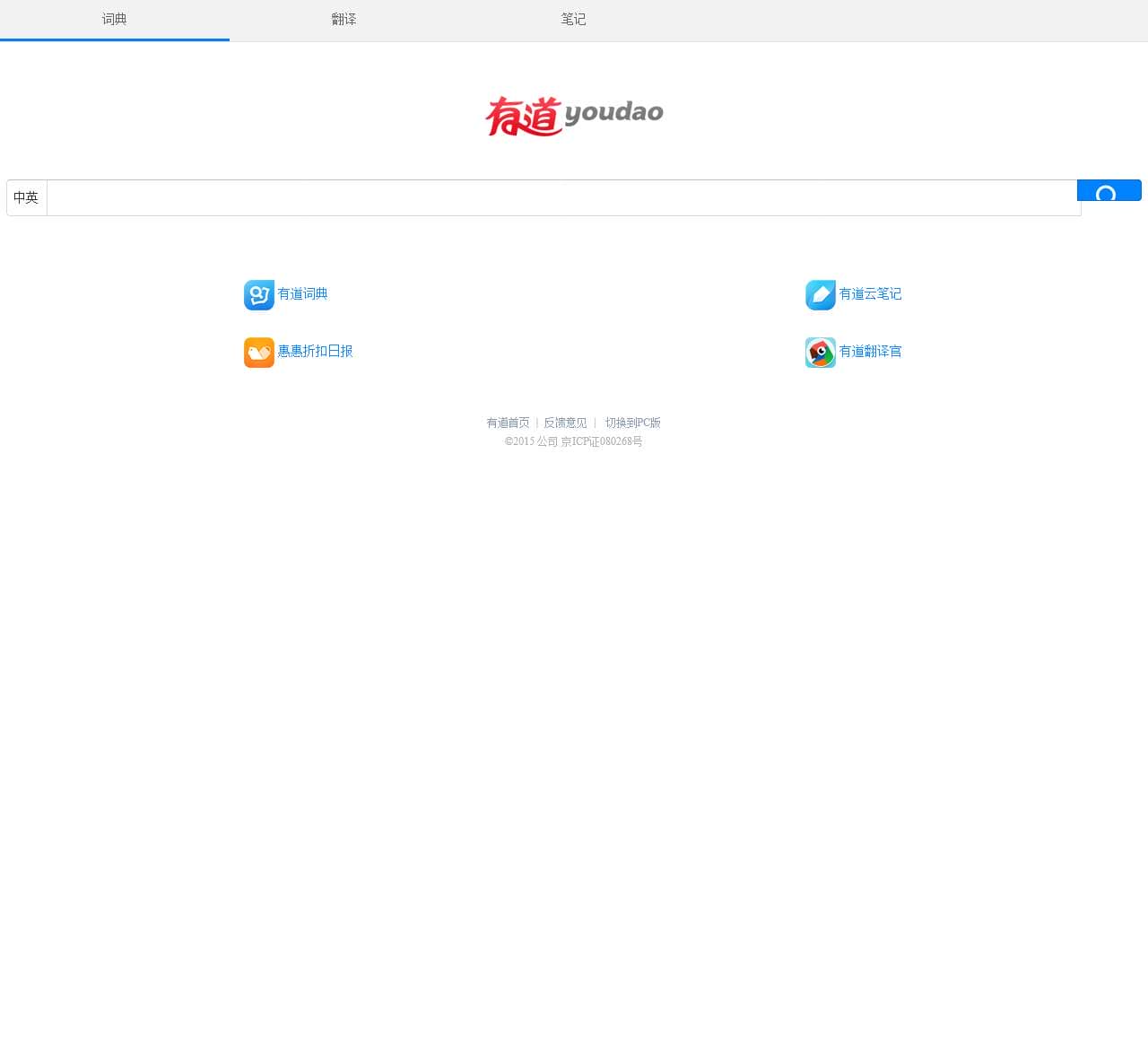1148x1047 pixels.
Task: Follow the 有道词典 text link
Action: pos(303,294)
